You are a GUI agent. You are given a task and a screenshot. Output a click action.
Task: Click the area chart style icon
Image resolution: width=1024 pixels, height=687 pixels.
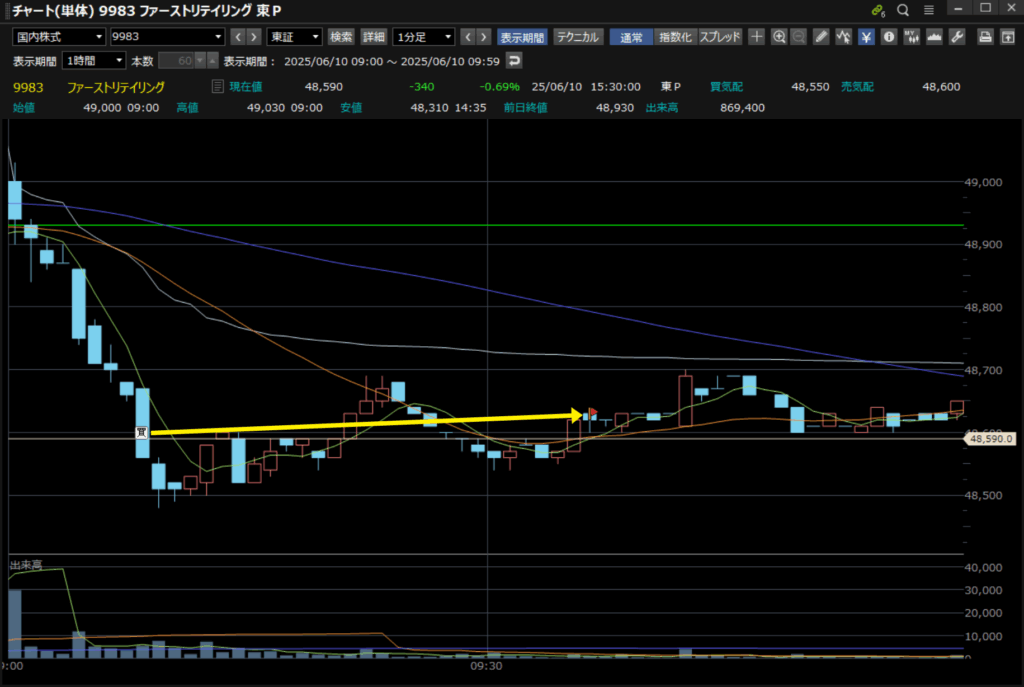(935, 37)
